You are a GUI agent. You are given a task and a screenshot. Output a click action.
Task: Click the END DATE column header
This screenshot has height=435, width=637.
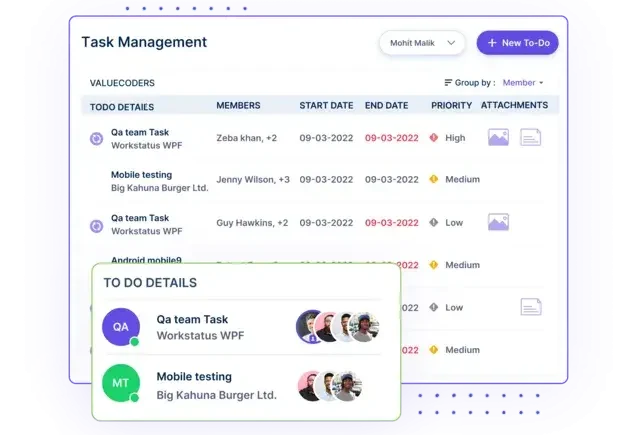tap(386, 105)
